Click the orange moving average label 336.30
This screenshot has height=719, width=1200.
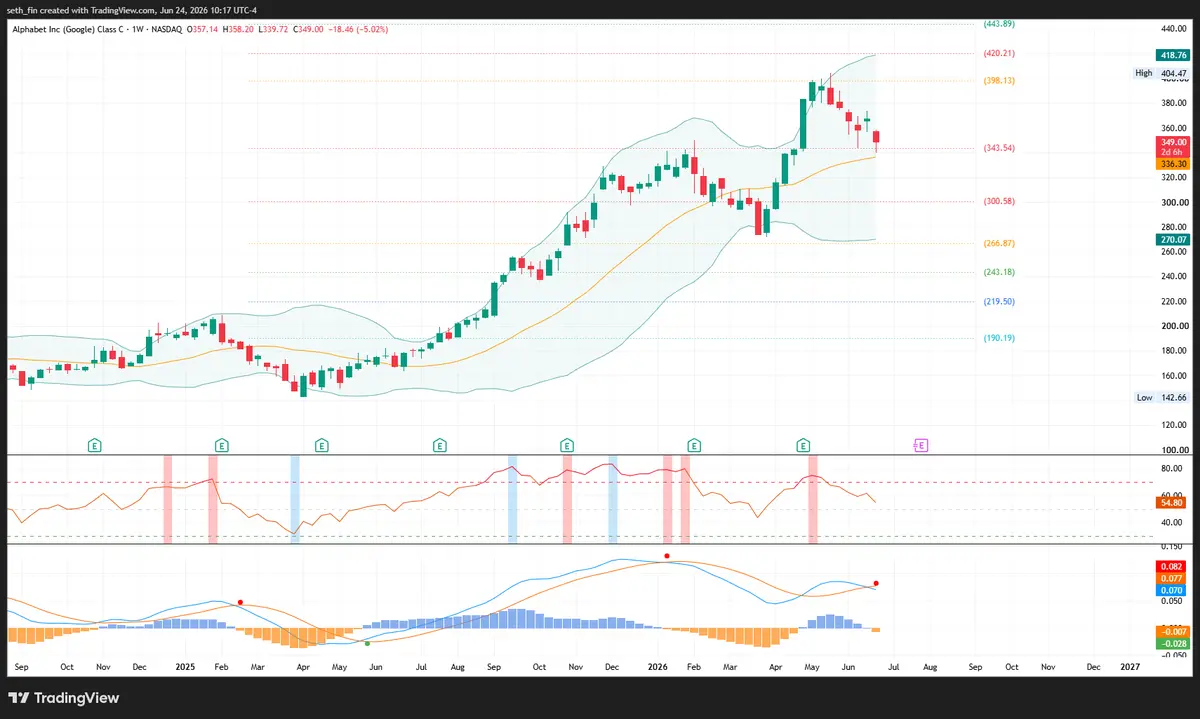(1172, 163)
